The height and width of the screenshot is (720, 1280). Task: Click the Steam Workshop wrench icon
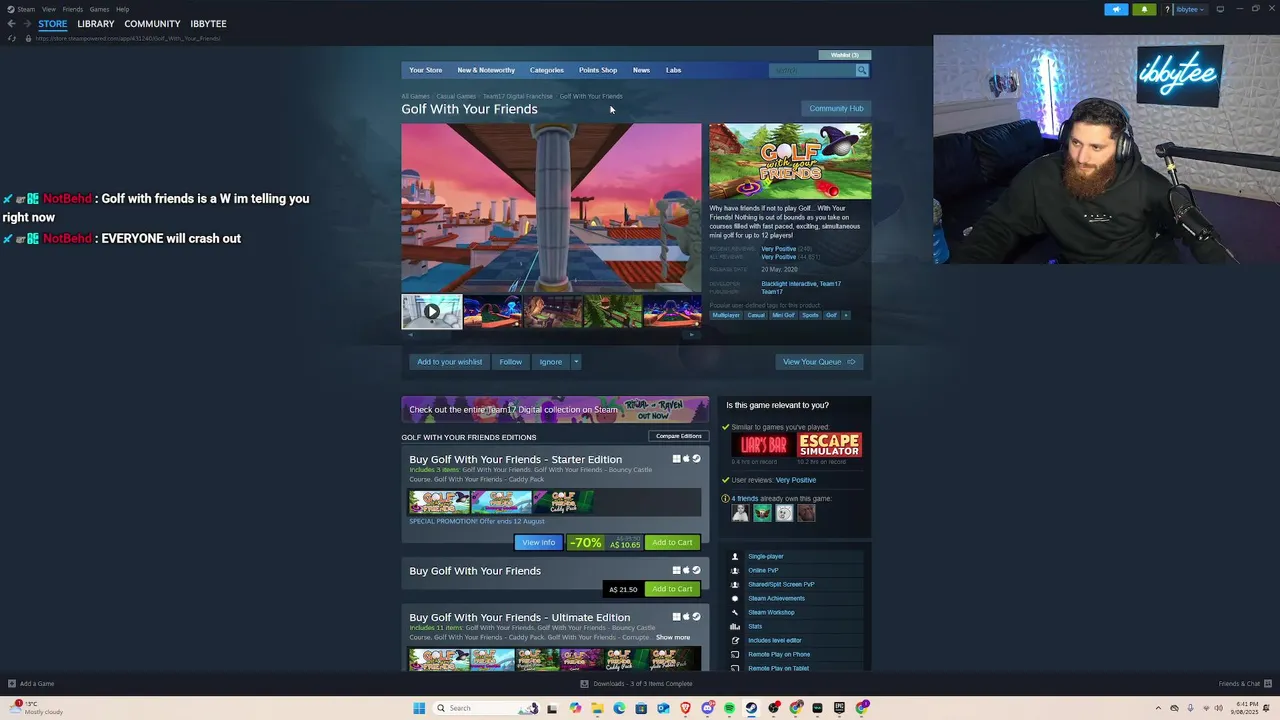(735, 612)
